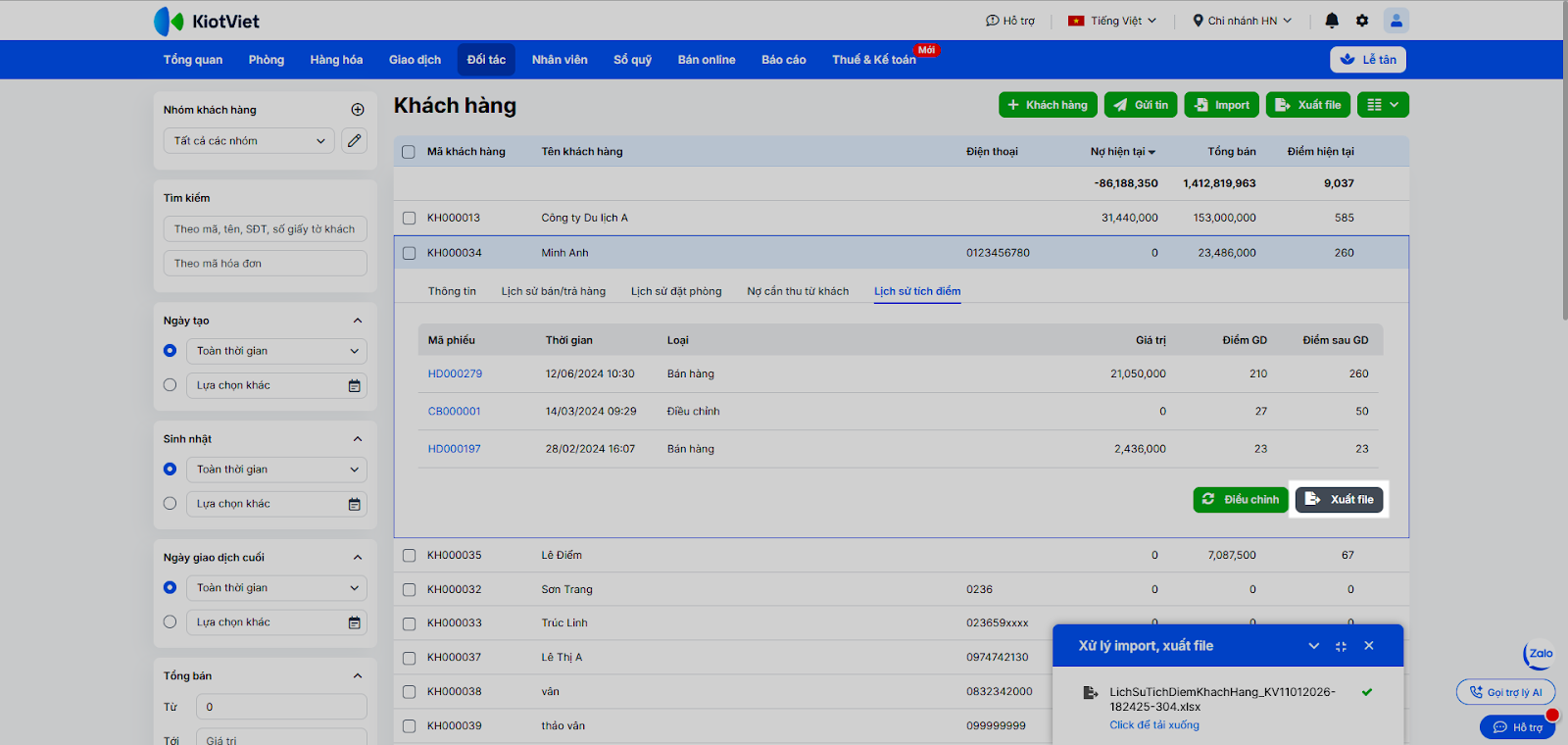Image resolution: width=1568 pixels, height=745 pixels.
Task: Open the 'Hàng hóa' menu
Action: point(336,60)
